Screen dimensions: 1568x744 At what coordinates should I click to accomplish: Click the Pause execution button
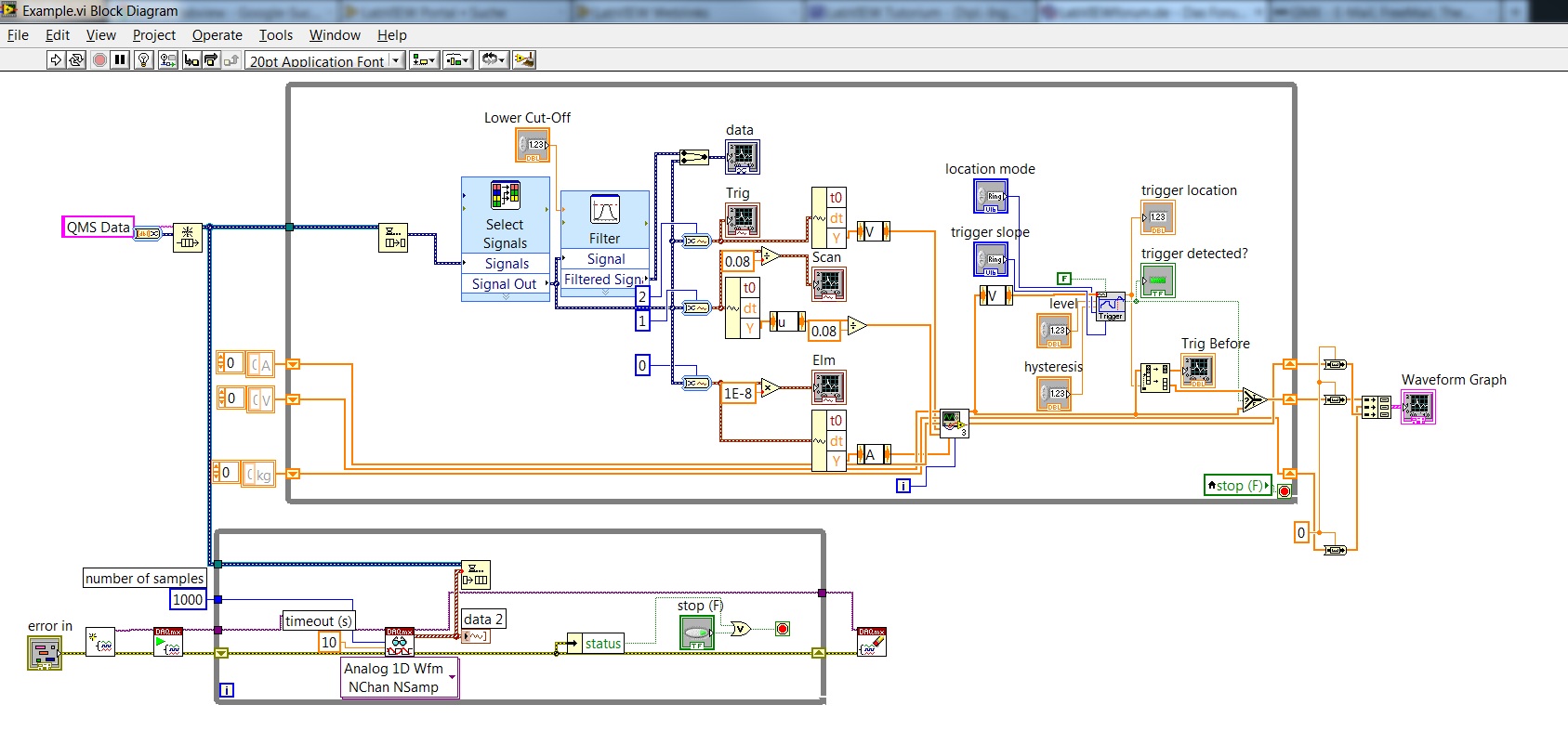coord(120,59)
